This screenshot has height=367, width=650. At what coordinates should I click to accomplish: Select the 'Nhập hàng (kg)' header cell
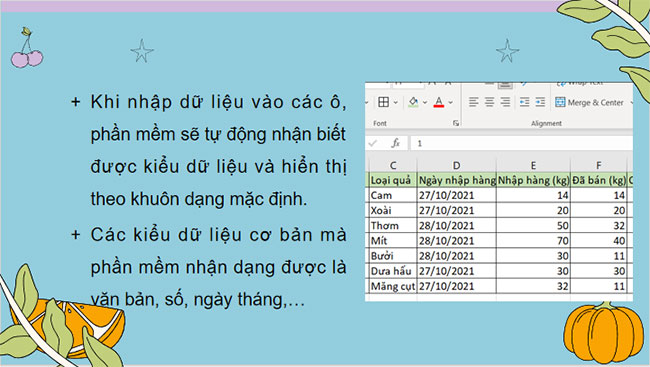(533, 180)
